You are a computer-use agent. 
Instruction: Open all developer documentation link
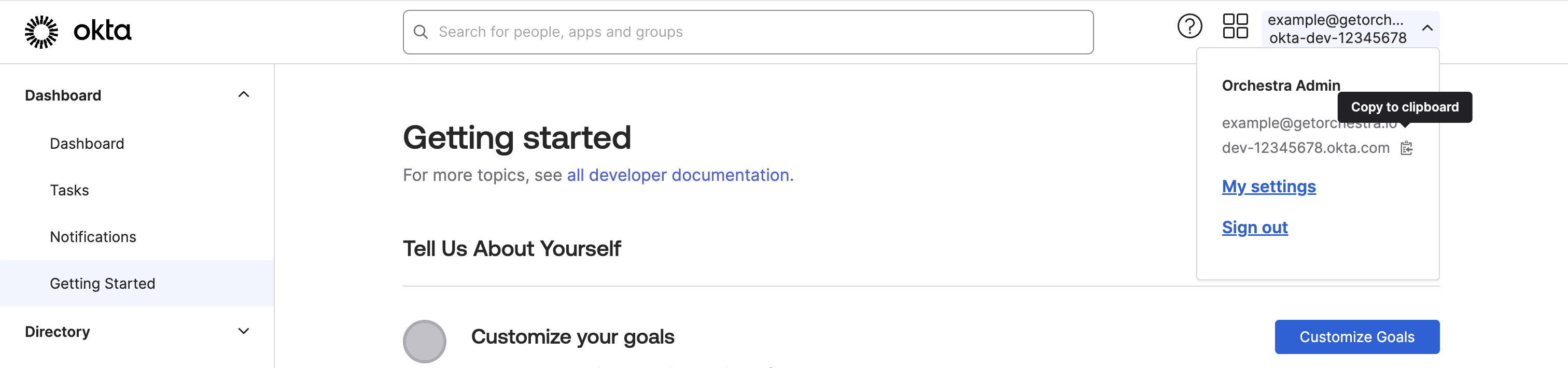tap(679, 175)
